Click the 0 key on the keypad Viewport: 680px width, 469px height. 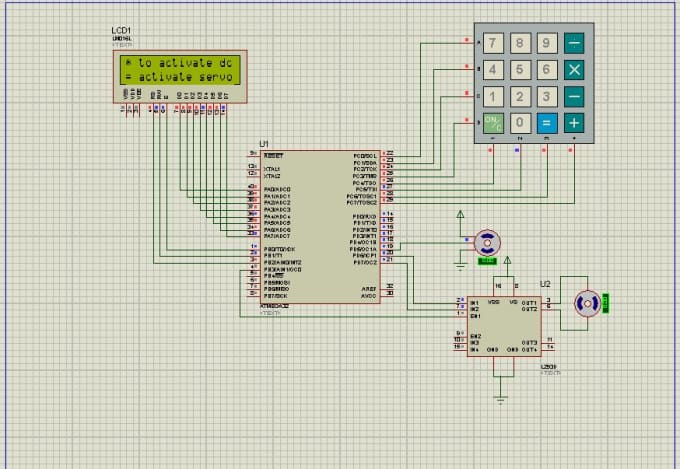[x=520, y=123]
